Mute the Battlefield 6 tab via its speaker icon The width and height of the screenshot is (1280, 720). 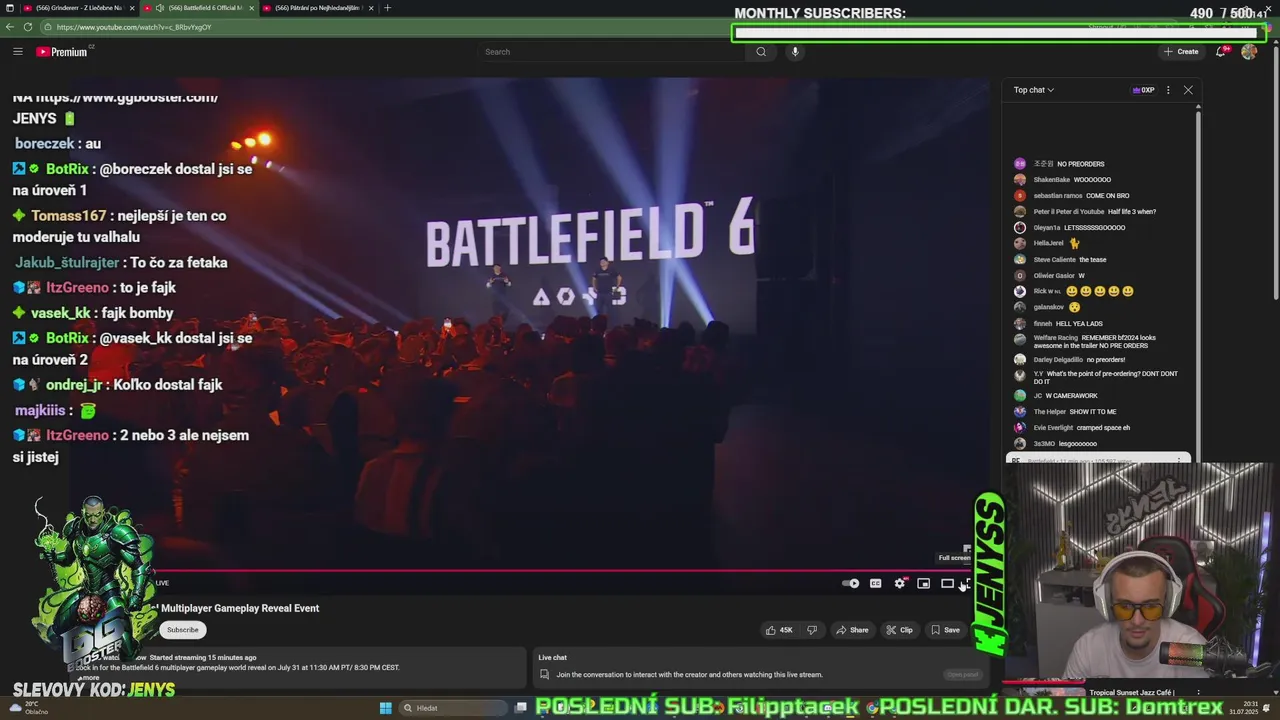(x=160, y=8)
